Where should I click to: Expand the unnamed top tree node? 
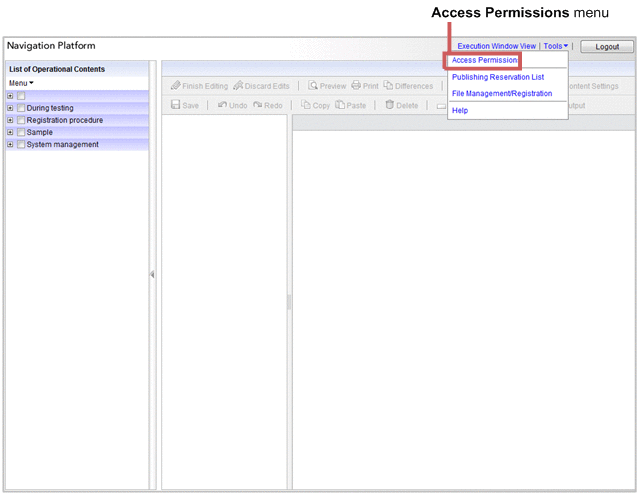pyautogui.click(x=10, y=96)
